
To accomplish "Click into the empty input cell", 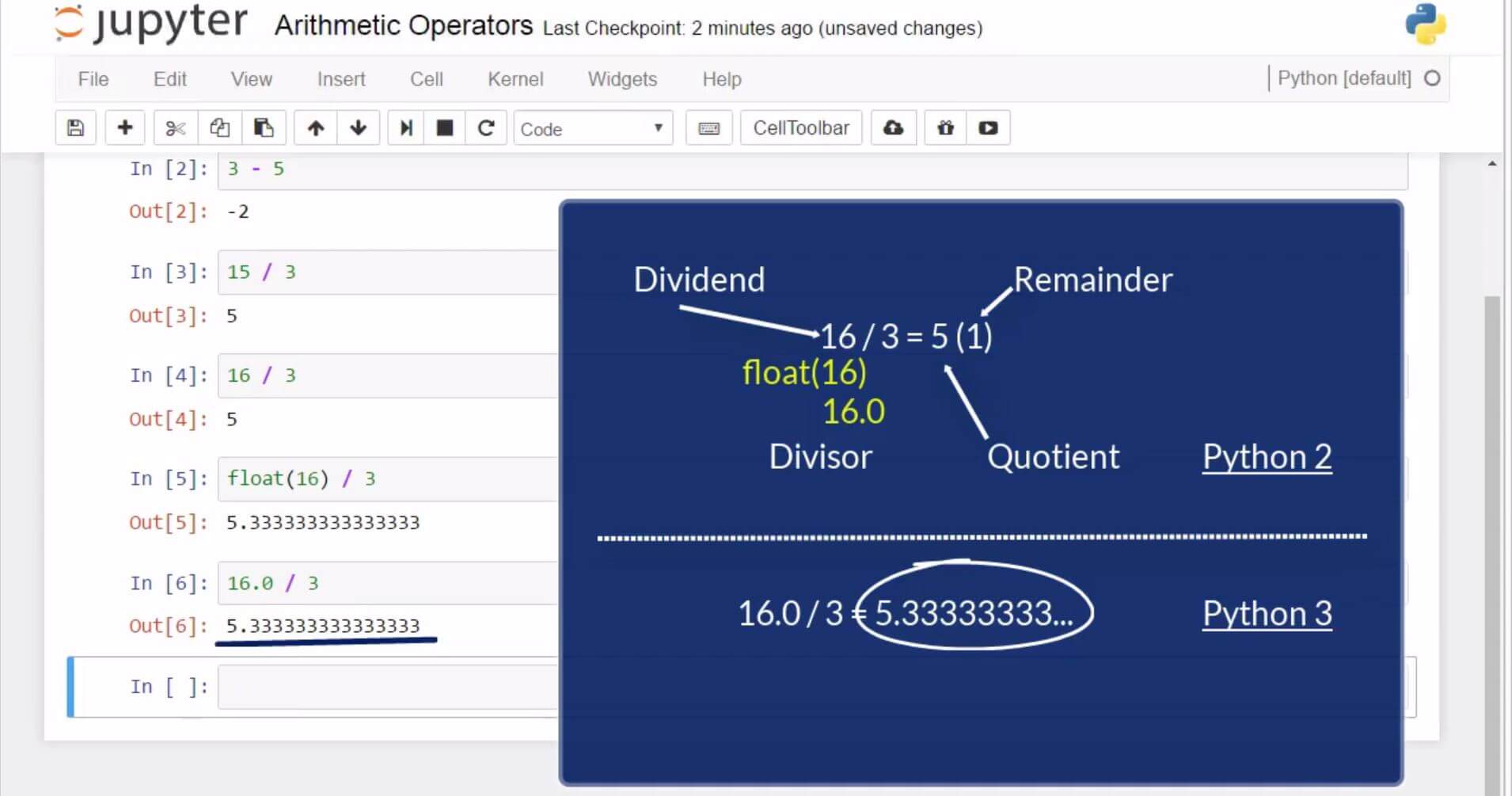I will click(x=388, y=687).
